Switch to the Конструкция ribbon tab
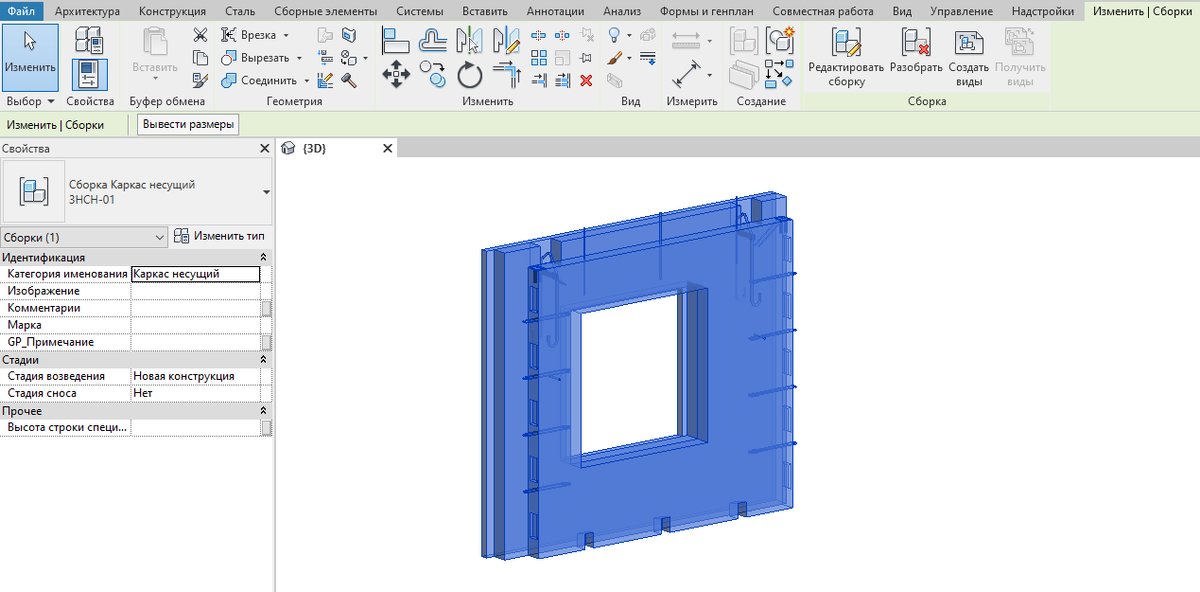This screenshot has height=592, width=1200. 172,11
